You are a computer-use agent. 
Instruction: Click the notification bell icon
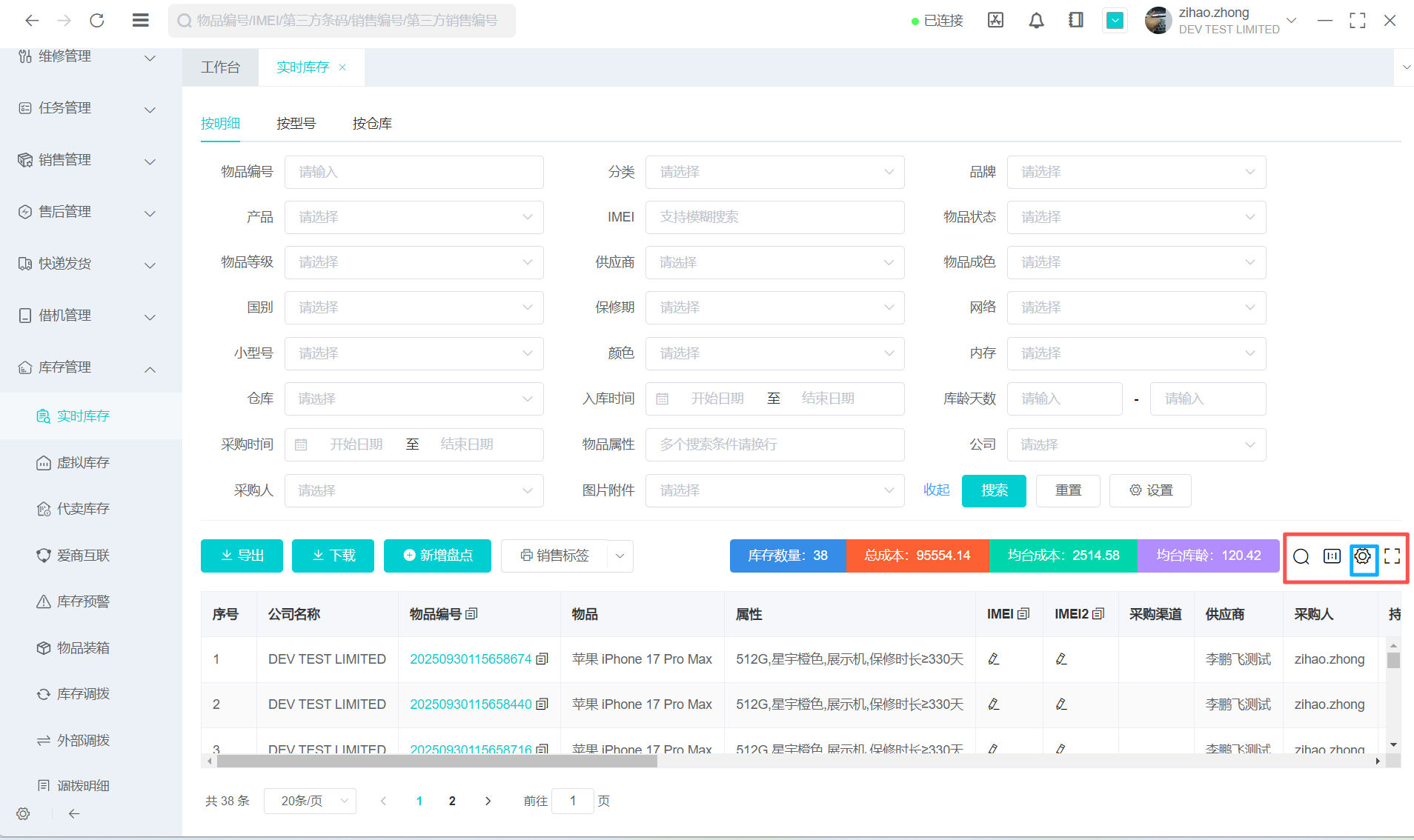click(1036, 21)
